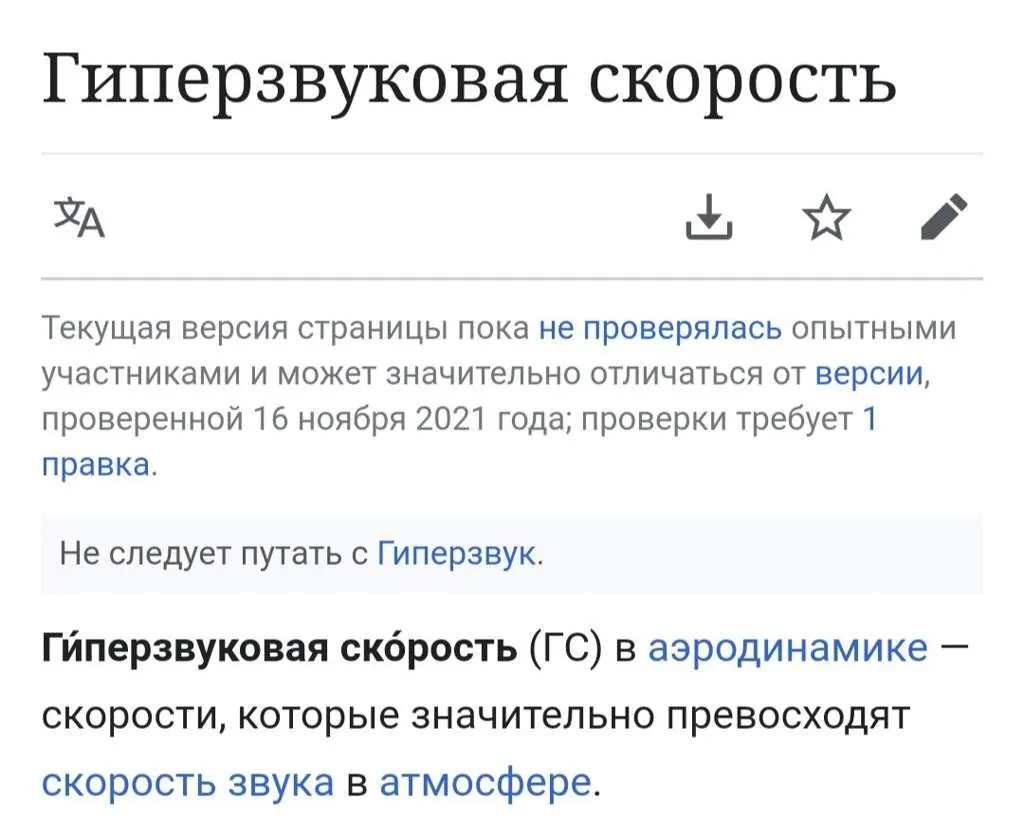Click the '(ГС)' abbreviation in the intro
This screenshot has height=835, width=1024.
(x=566, y=649)
